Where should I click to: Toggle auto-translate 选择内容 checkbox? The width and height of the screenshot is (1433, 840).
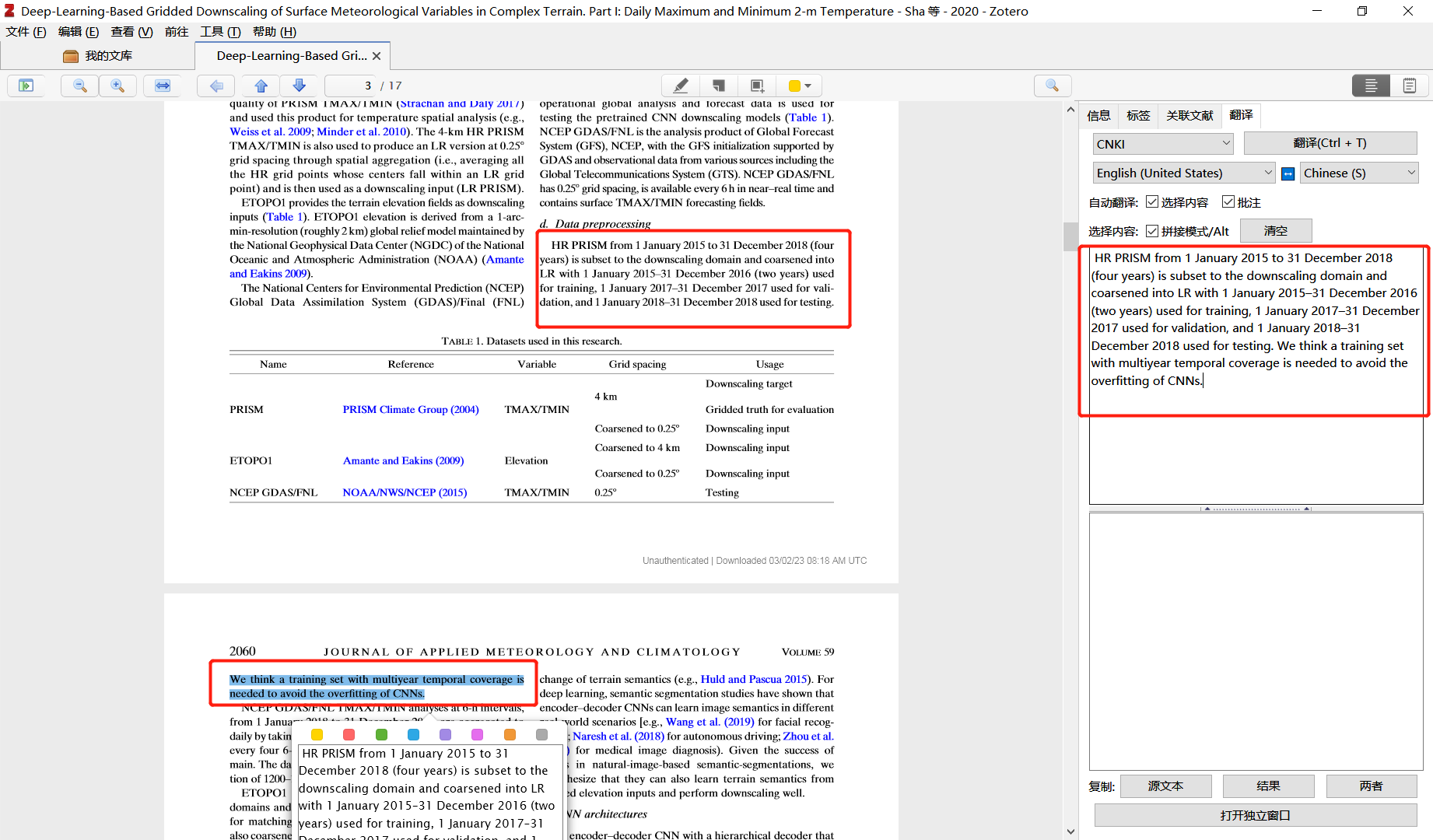coord(1152,202)
